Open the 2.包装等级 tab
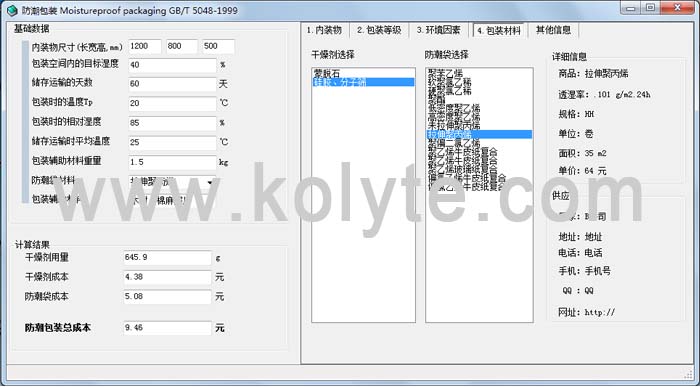 379,30
